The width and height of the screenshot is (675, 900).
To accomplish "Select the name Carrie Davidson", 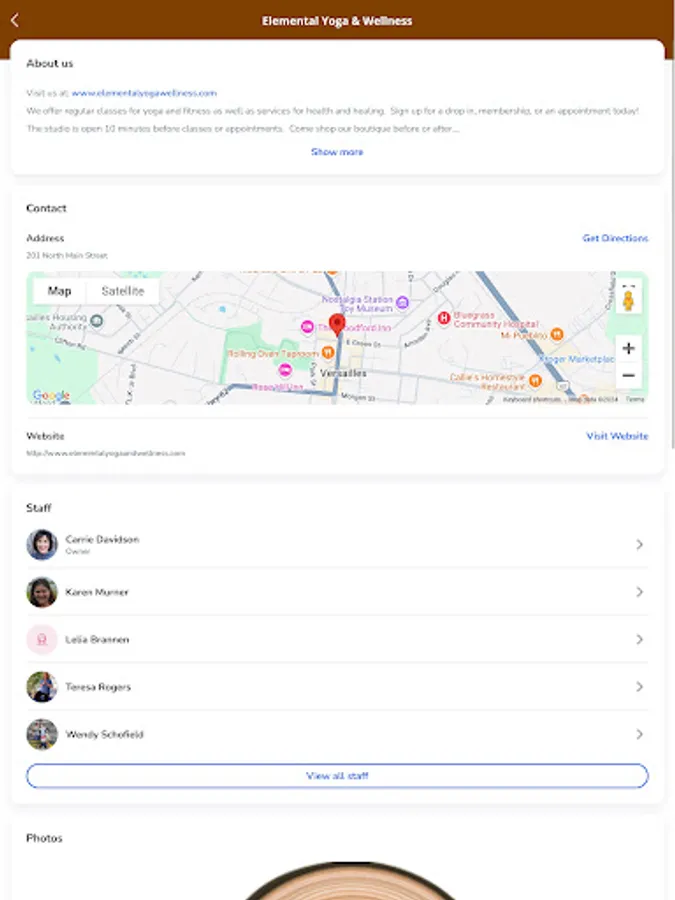I will point(102,540).
